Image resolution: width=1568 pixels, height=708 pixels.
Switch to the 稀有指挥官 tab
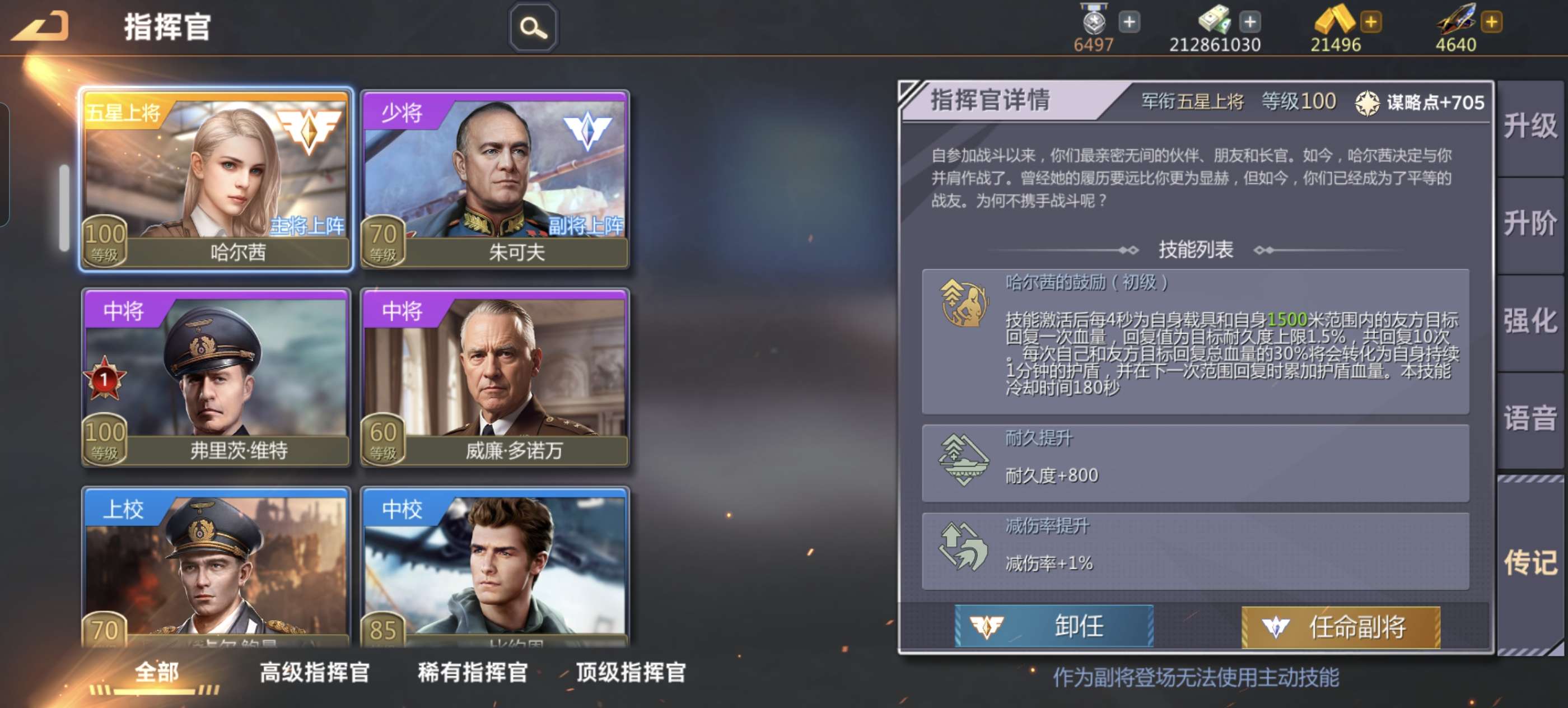click(473, 673)
